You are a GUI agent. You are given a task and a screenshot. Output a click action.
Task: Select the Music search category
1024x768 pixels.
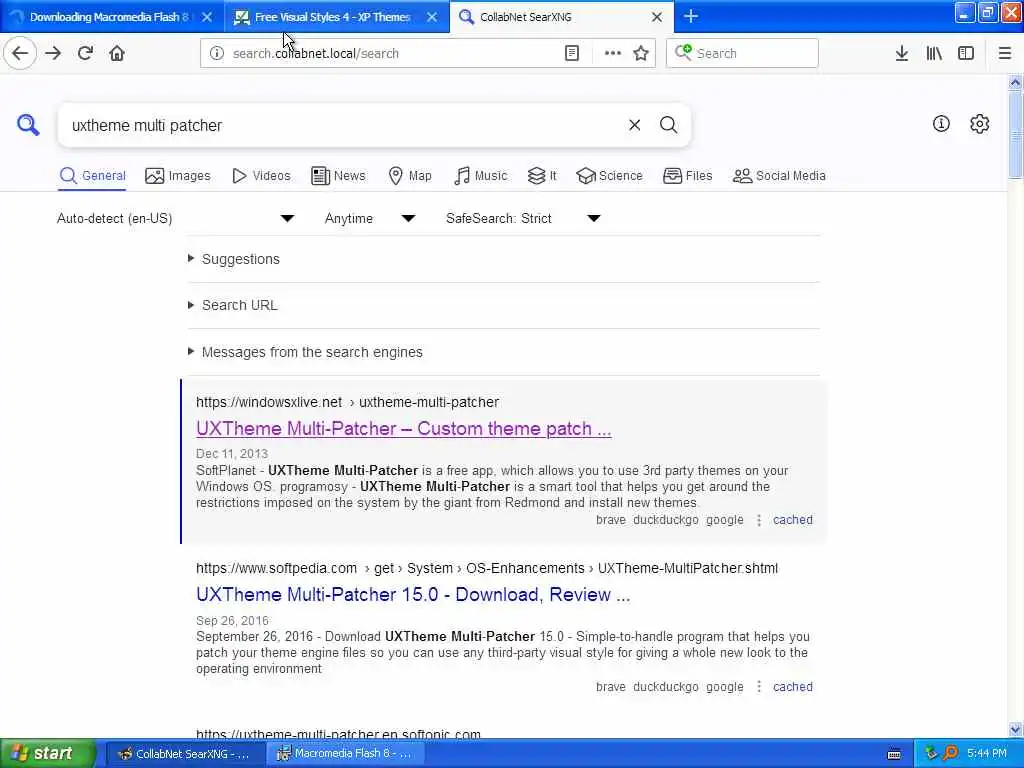(x=480, y=176)
